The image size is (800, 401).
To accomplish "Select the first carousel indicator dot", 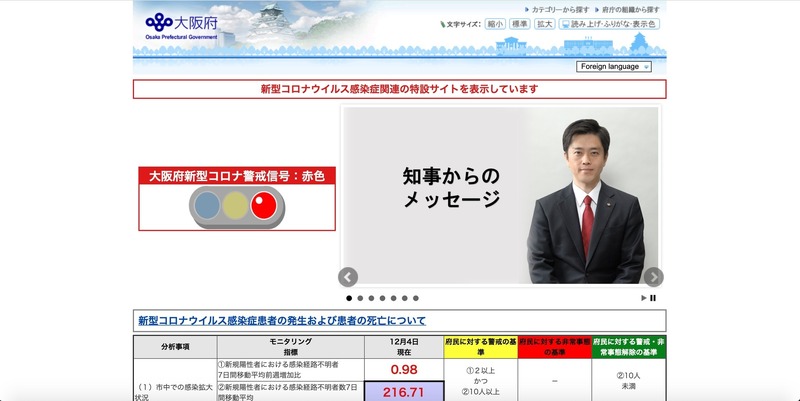I will tap(349, 298).
